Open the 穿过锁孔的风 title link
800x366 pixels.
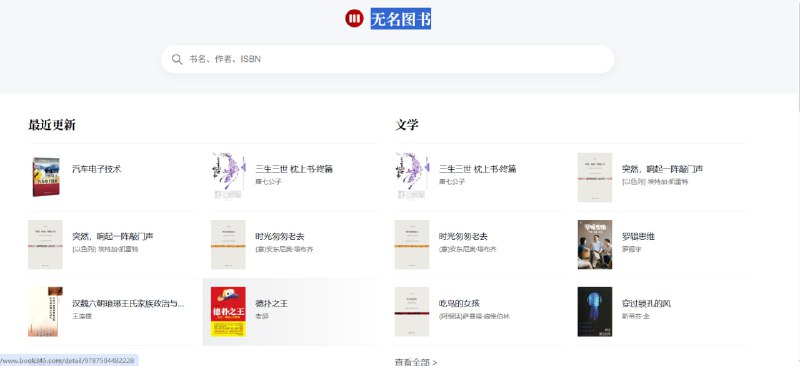pyautogui.click(x=646, y=303)
